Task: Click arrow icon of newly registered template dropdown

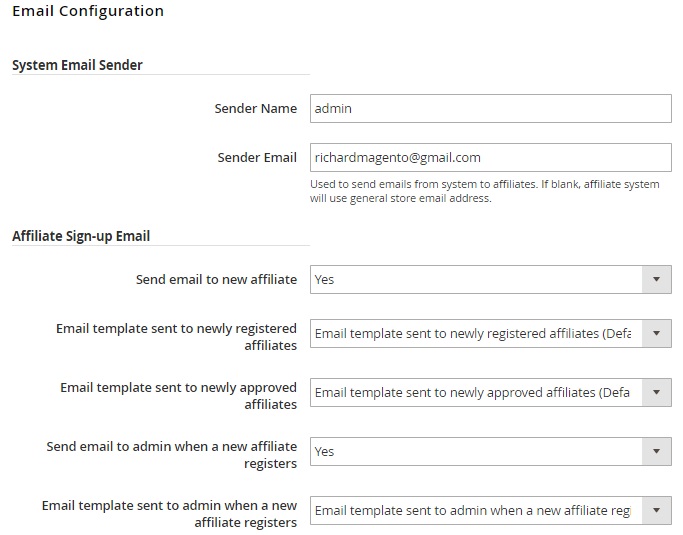Action: (656, 334)
